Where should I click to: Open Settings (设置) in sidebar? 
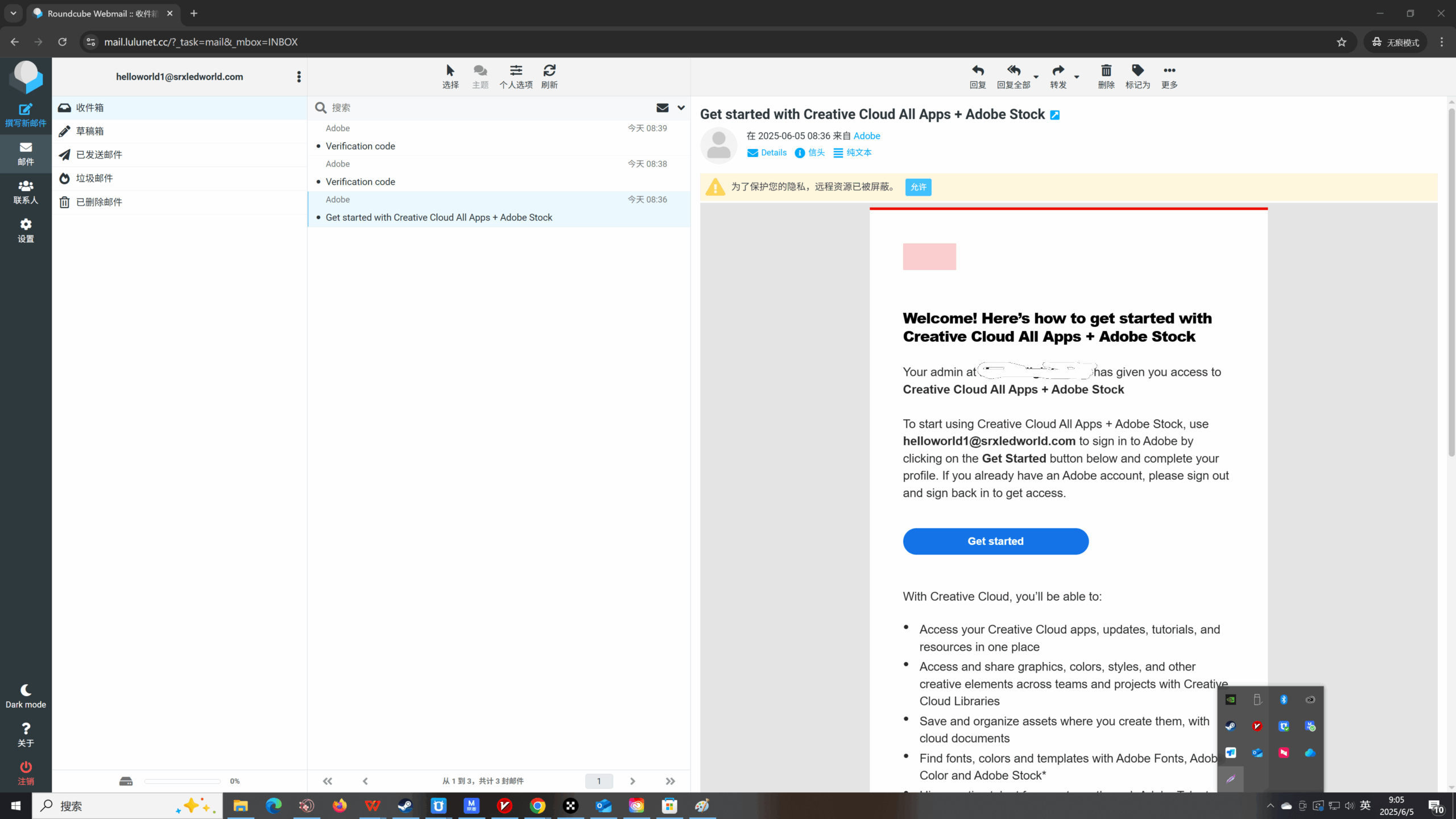(x=26, y=230)
